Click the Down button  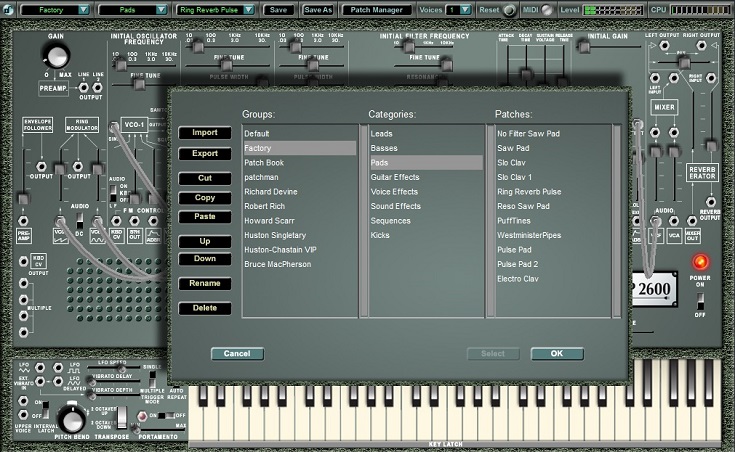tap(205, 259)
